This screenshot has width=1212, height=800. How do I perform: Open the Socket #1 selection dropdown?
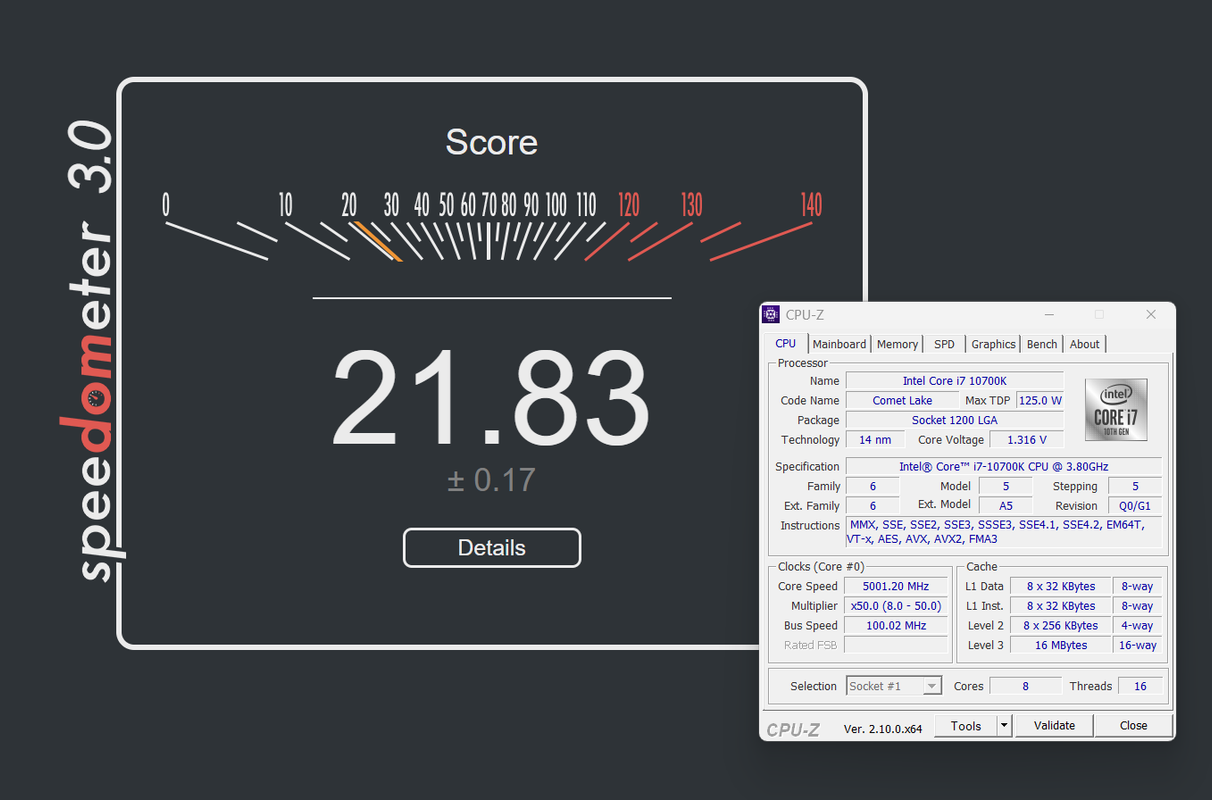[894, 686]
